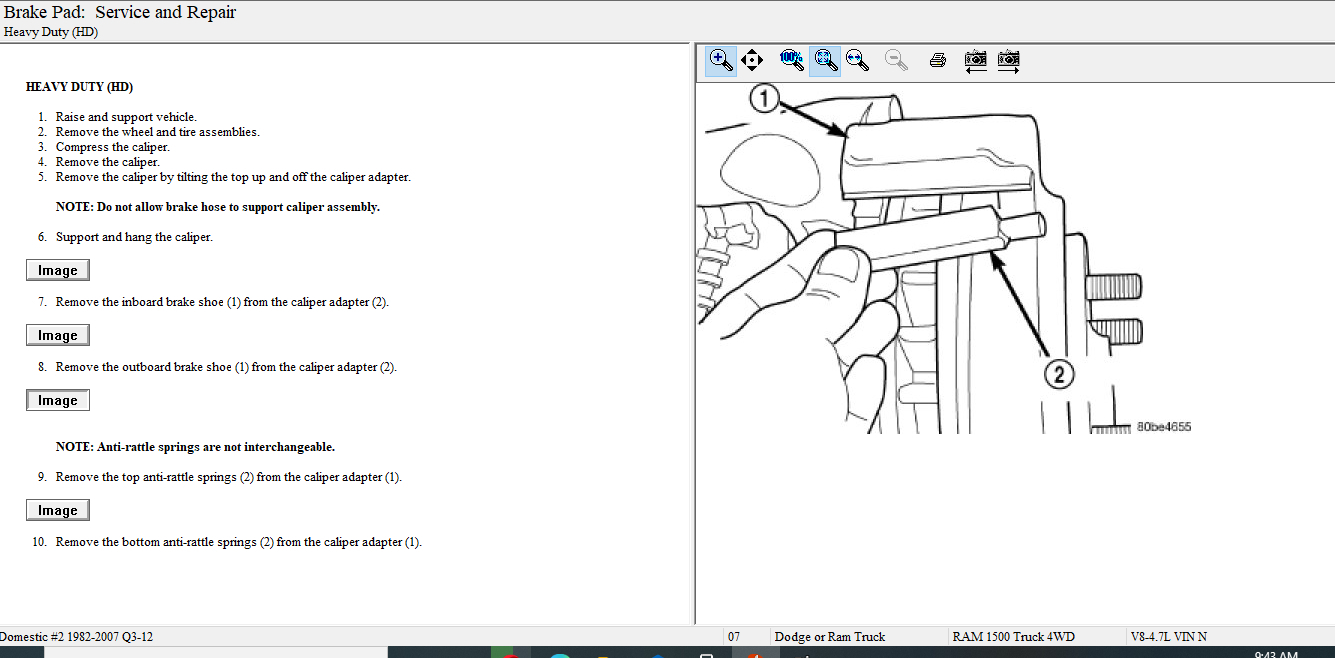
Task: Go to previous image camera icon
Action: click(975, 60)
